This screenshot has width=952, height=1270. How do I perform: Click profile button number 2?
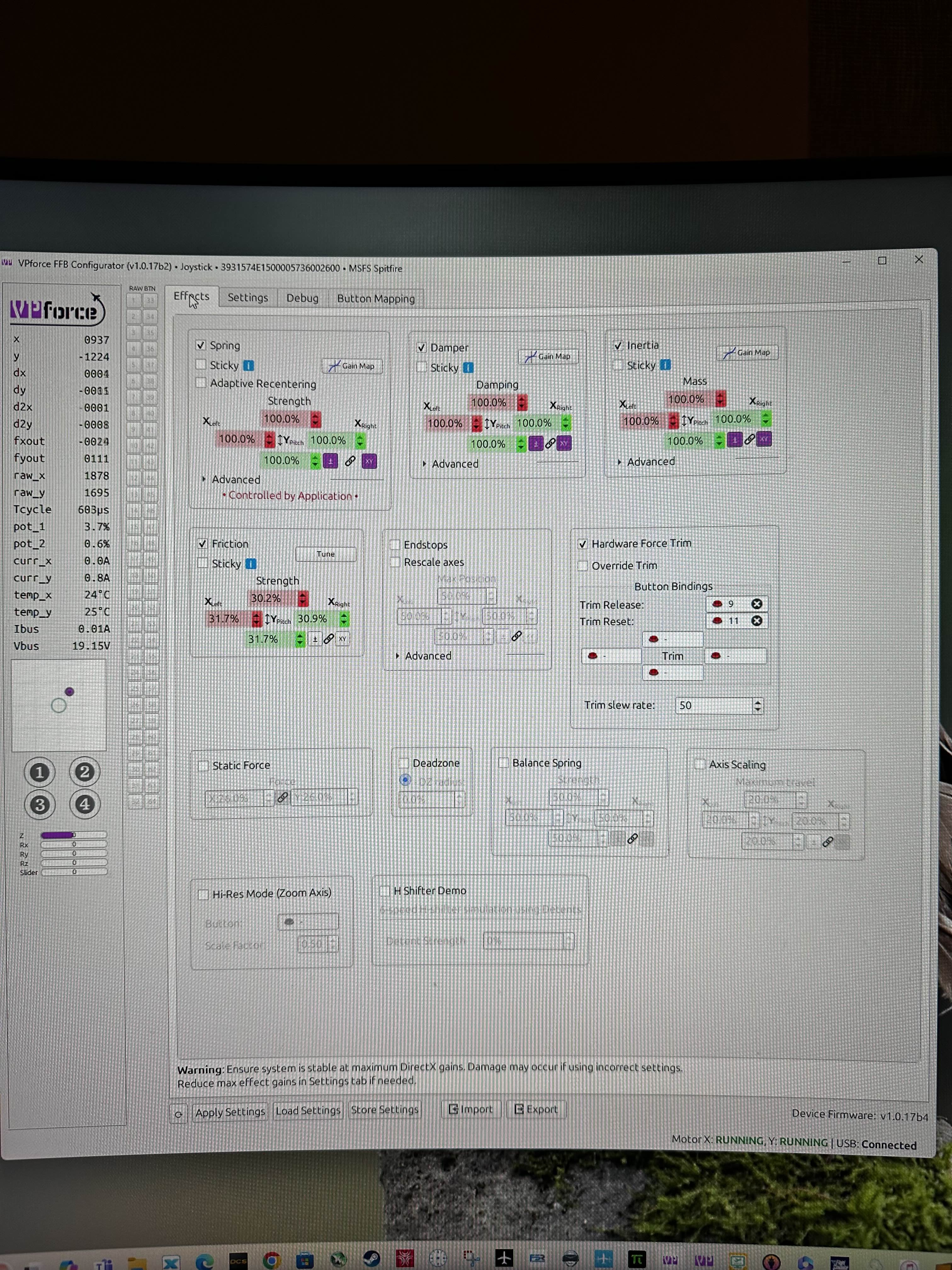84,772
